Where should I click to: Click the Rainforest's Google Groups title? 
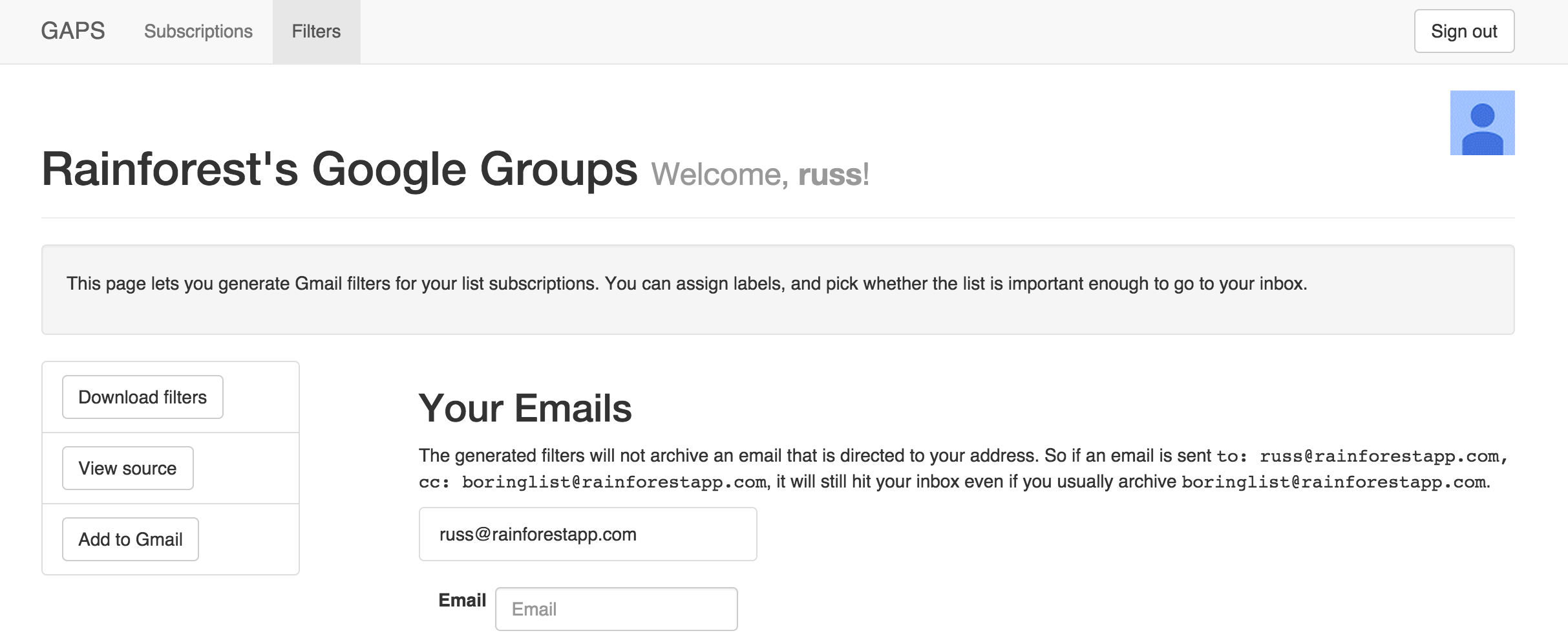click(x=340, y=169)
